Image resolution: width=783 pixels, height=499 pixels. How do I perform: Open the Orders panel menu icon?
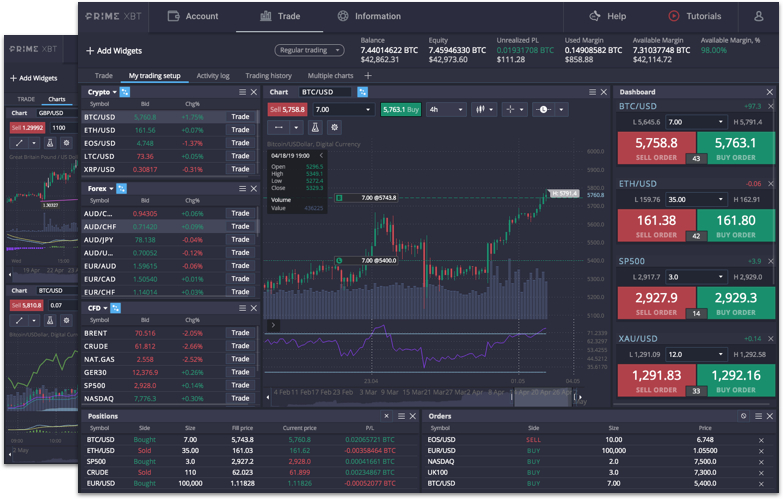coord(758,416)
